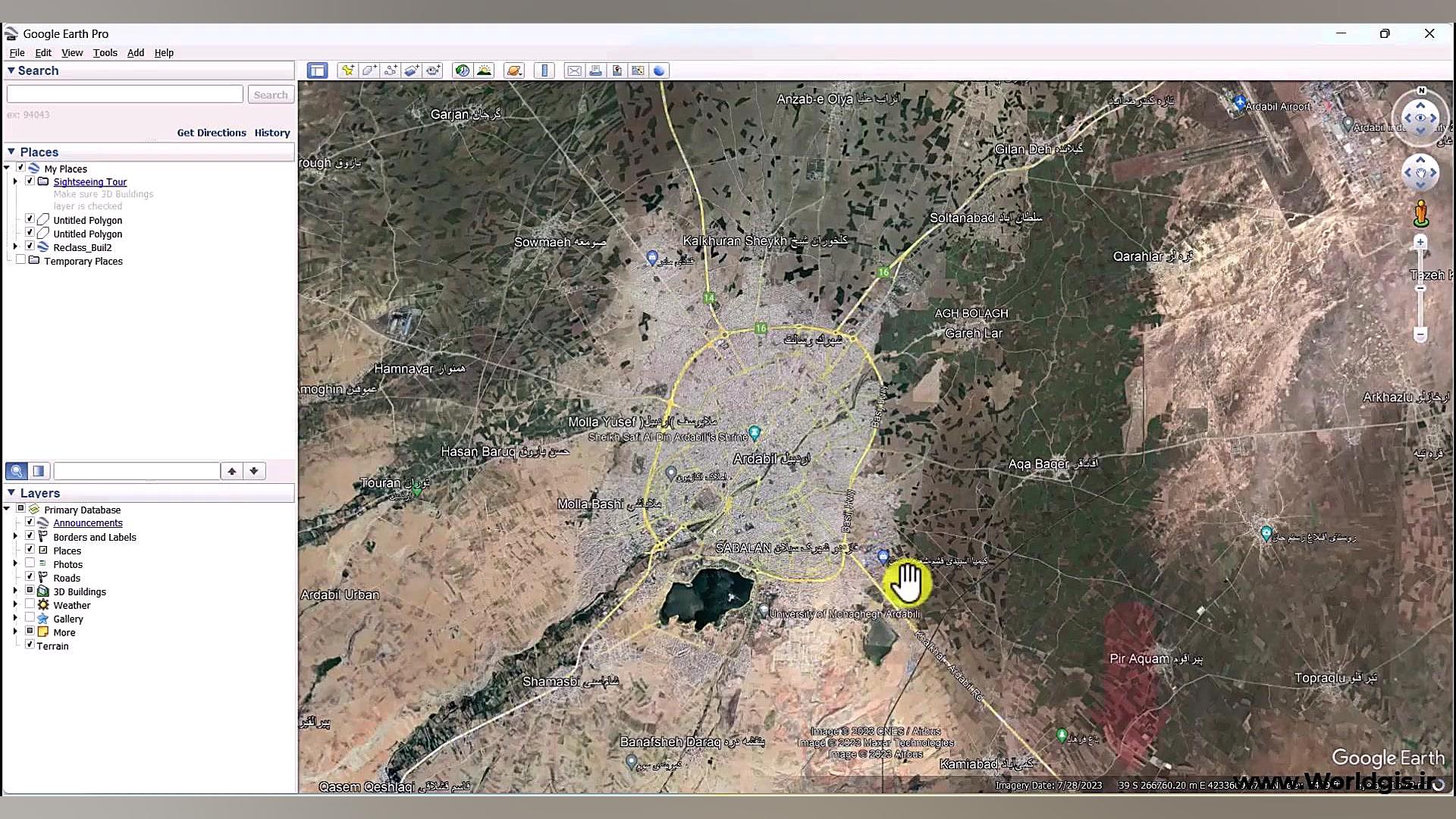Expand the Gallery layer node
The image size is (1456, 819).
click(x=15, y=618)
